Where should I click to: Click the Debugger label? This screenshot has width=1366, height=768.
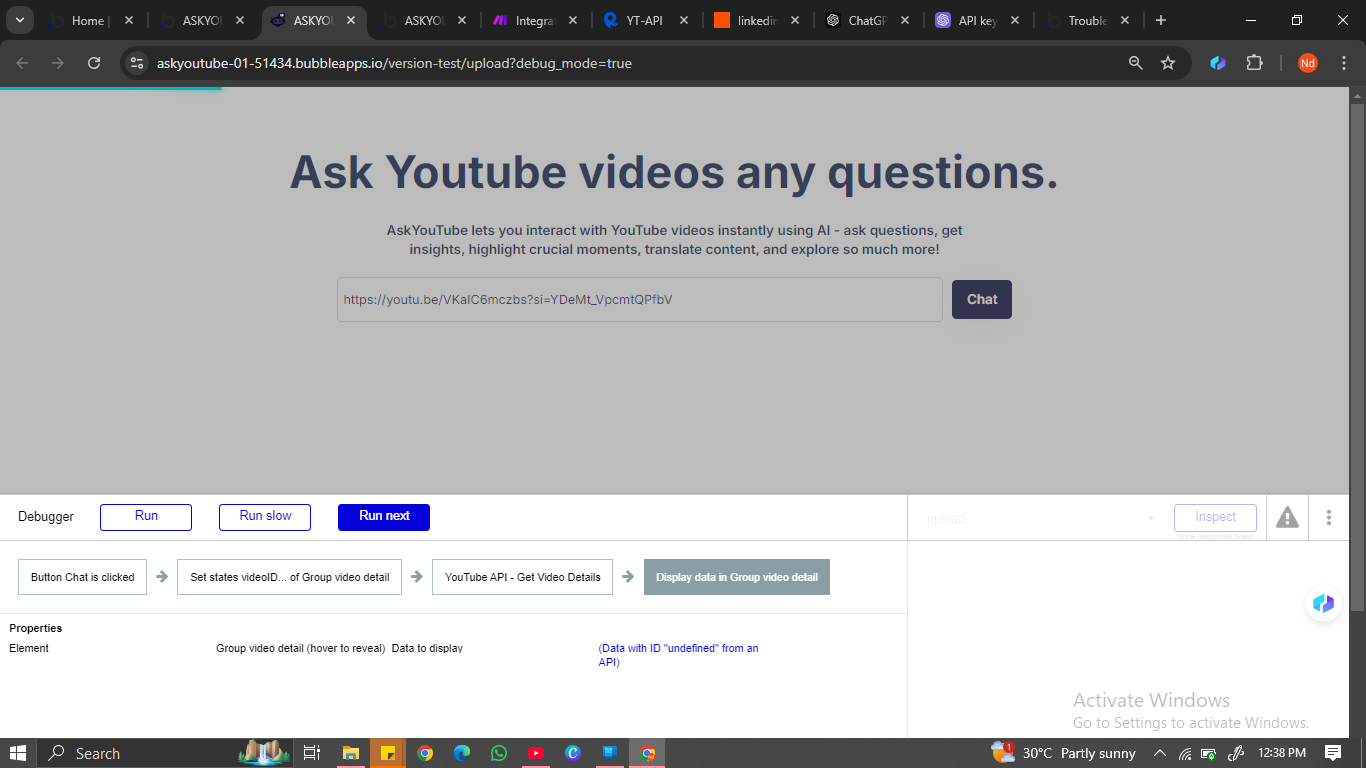click(46, 517)
